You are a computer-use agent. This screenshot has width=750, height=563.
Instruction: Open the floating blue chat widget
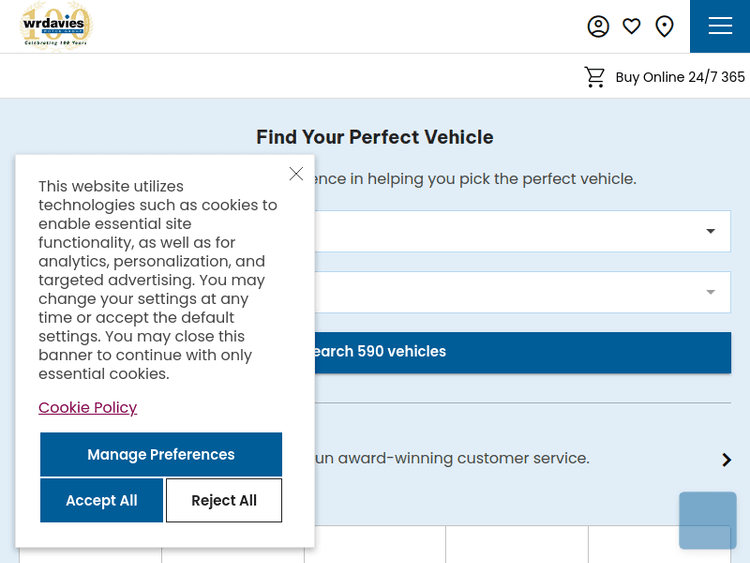click(x=707, y=520)
